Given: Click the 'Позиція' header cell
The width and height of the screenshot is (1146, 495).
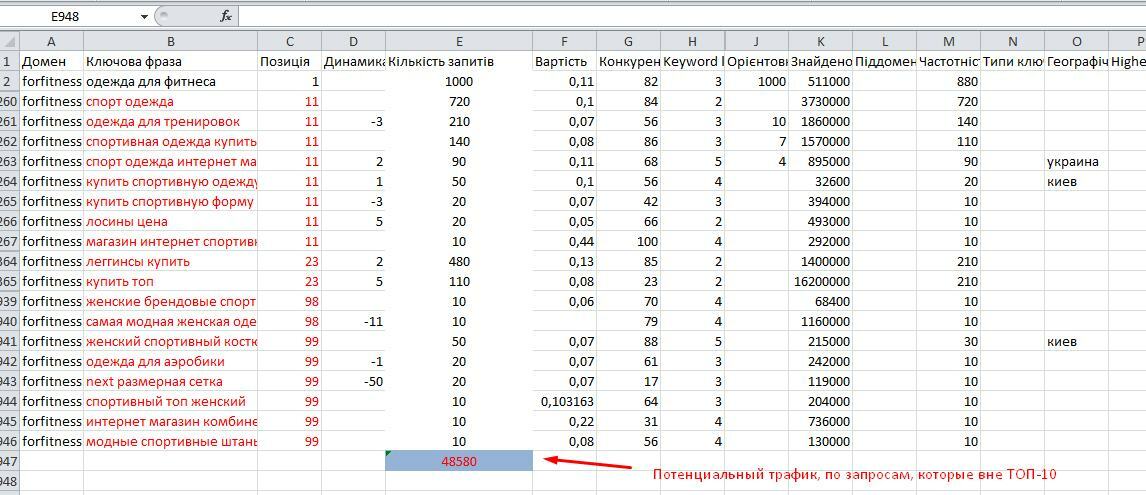Looking at the screenshot, I should pos(289,62).
